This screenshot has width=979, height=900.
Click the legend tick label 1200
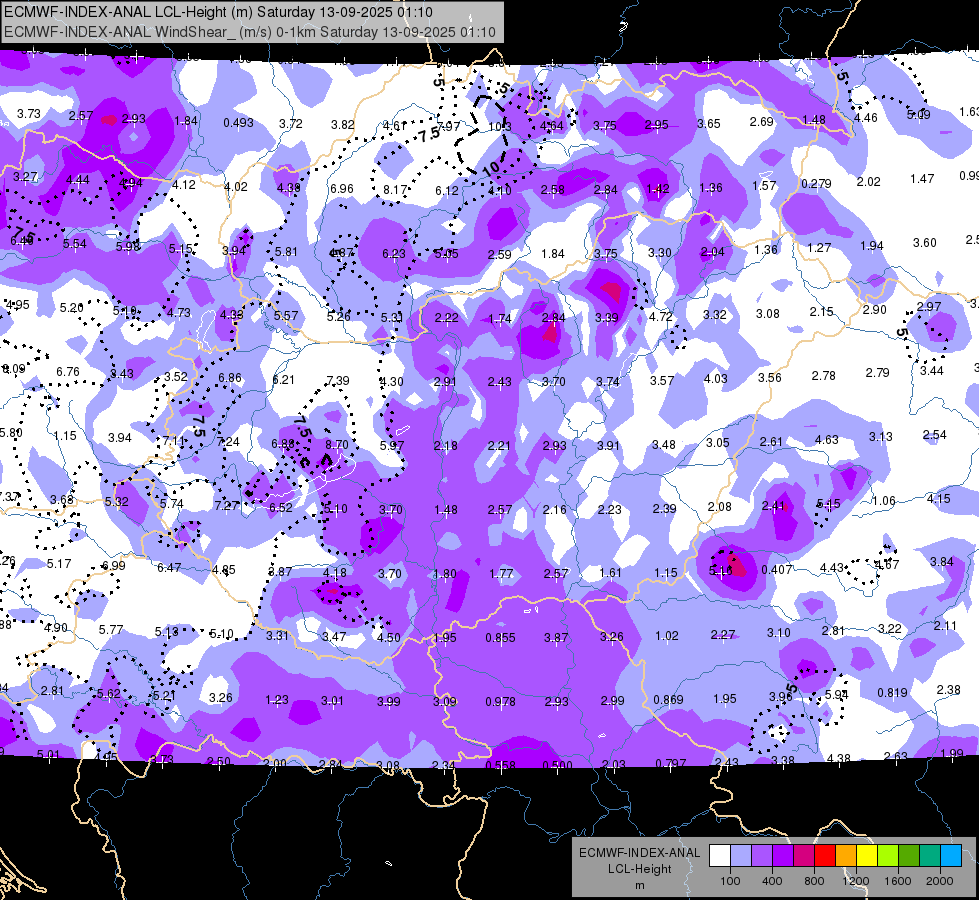855,881
